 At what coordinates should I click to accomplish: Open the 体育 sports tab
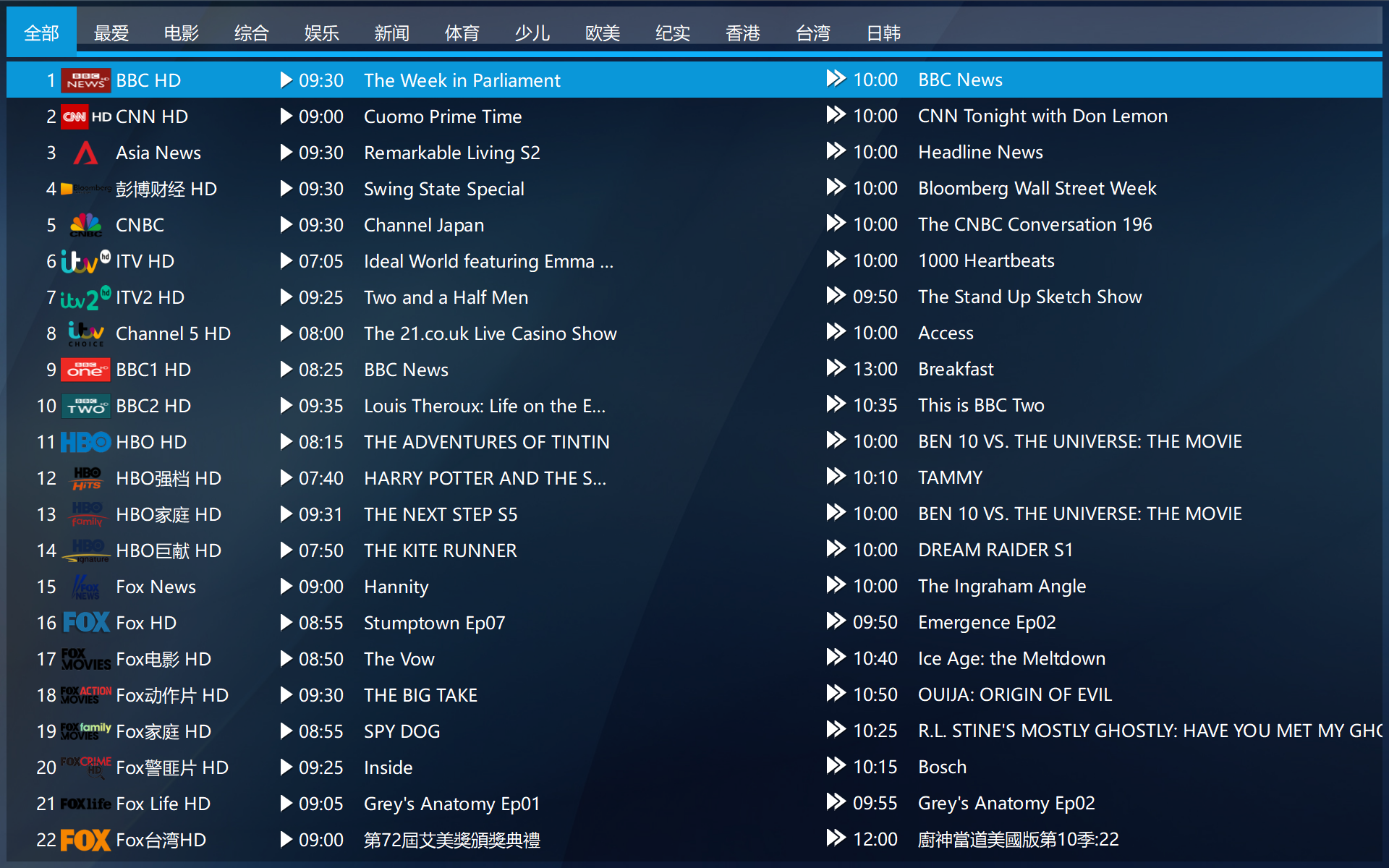462,33
